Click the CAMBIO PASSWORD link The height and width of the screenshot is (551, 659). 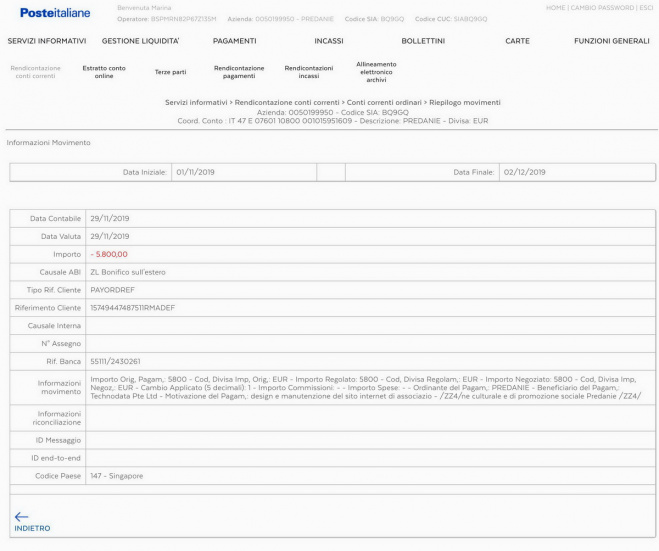[602, 8]
